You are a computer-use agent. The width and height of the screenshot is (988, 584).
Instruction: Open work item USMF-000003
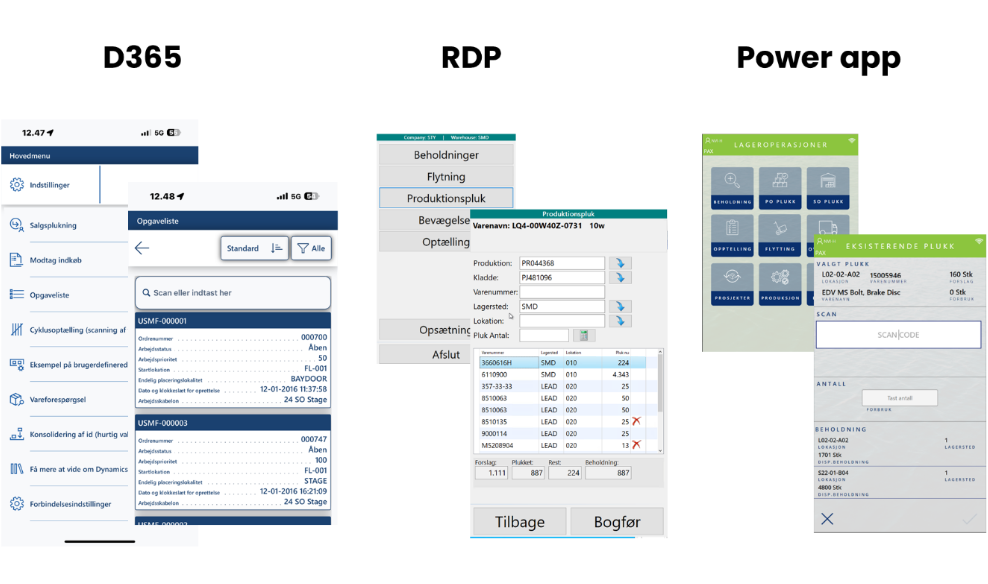233,461
